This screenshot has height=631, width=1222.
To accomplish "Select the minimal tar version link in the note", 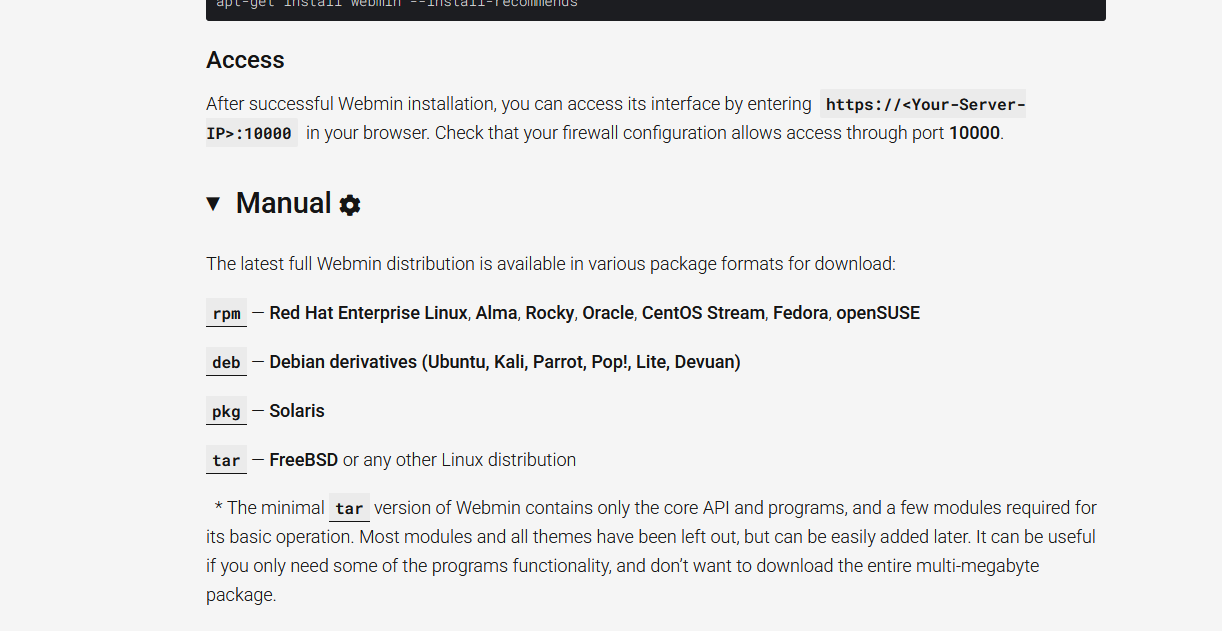I will pyautogui.click(x=349, y=508).
